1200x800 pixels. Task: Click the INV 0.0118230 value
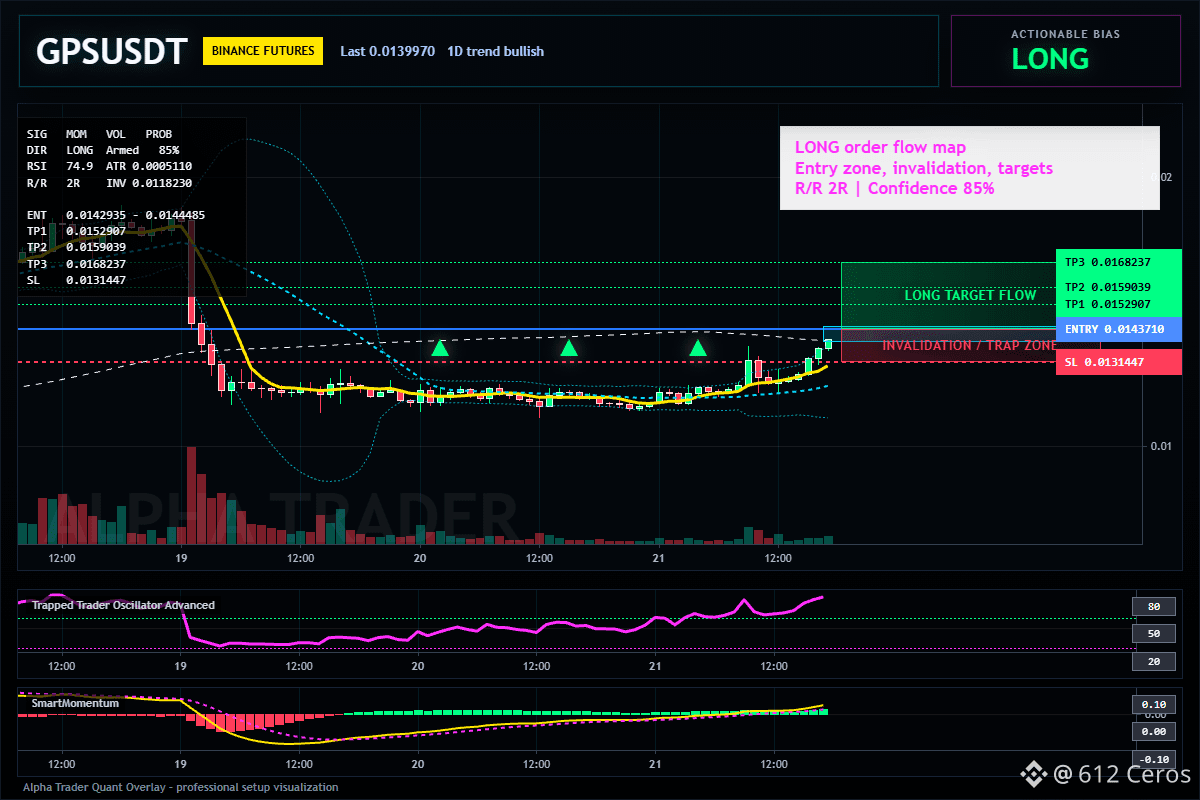149,183
